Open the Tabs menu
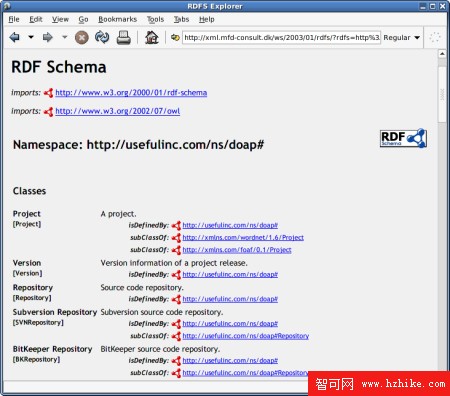Viewport: 450px width, 396px height. (181, 19)
